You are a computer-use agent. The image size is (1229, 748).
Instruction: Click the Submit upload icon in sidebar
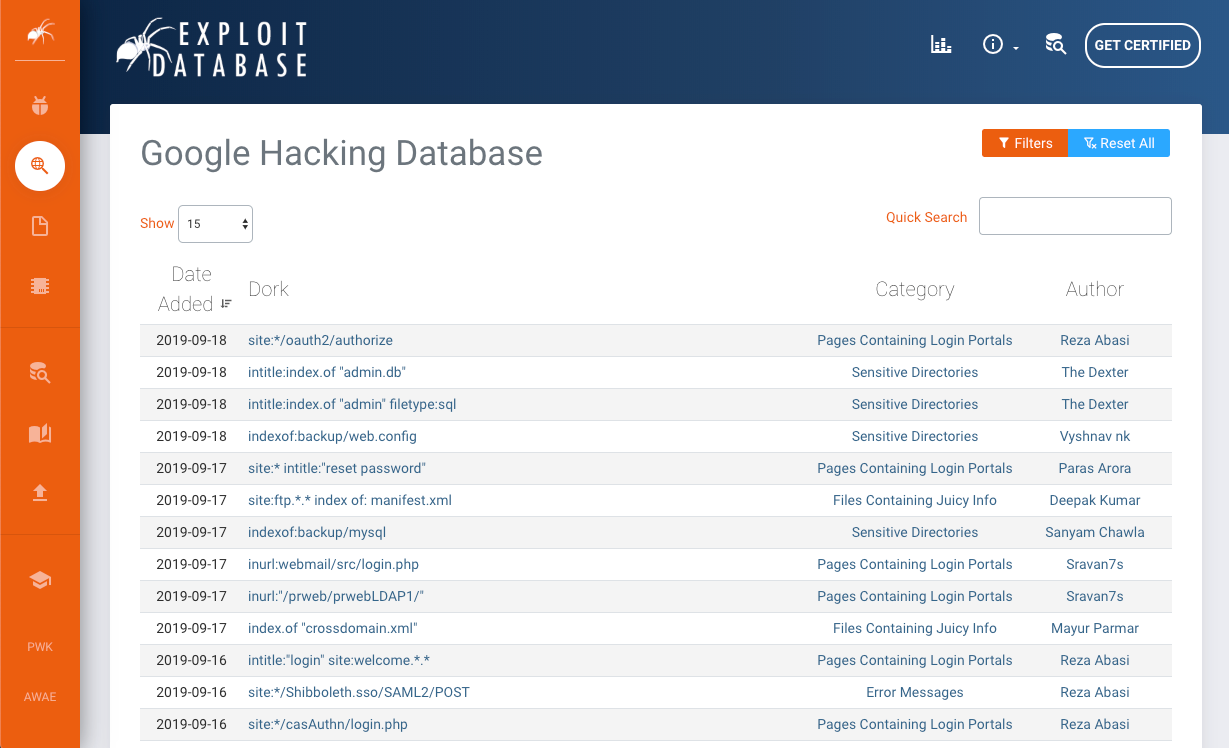(40, 493)
